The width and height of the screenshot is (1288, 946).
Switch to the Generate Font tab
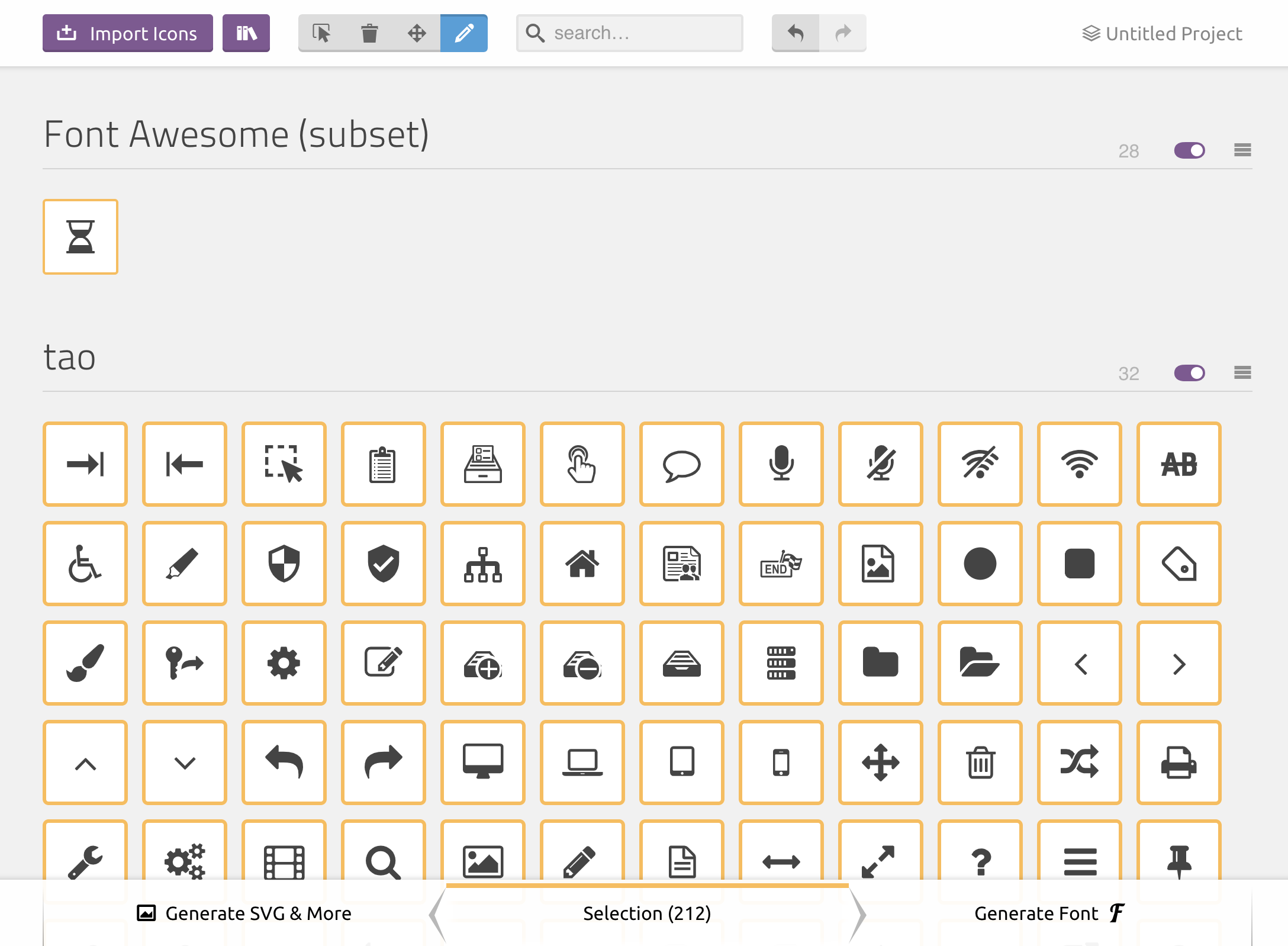click(x=1048, y=914)
